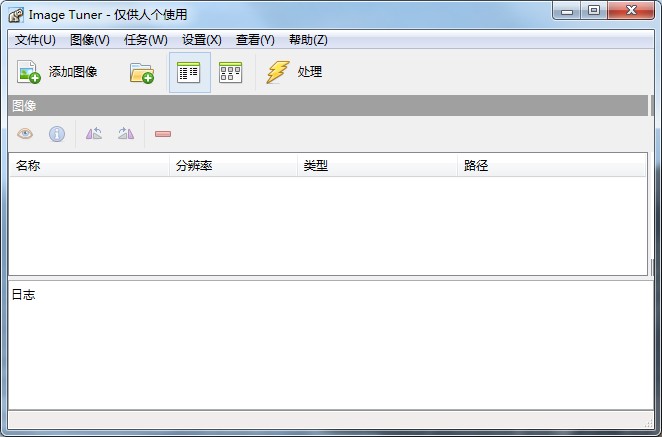662x437 pixels.
Task: Click the lightning 处理 process icon
Action: [278, 72]
